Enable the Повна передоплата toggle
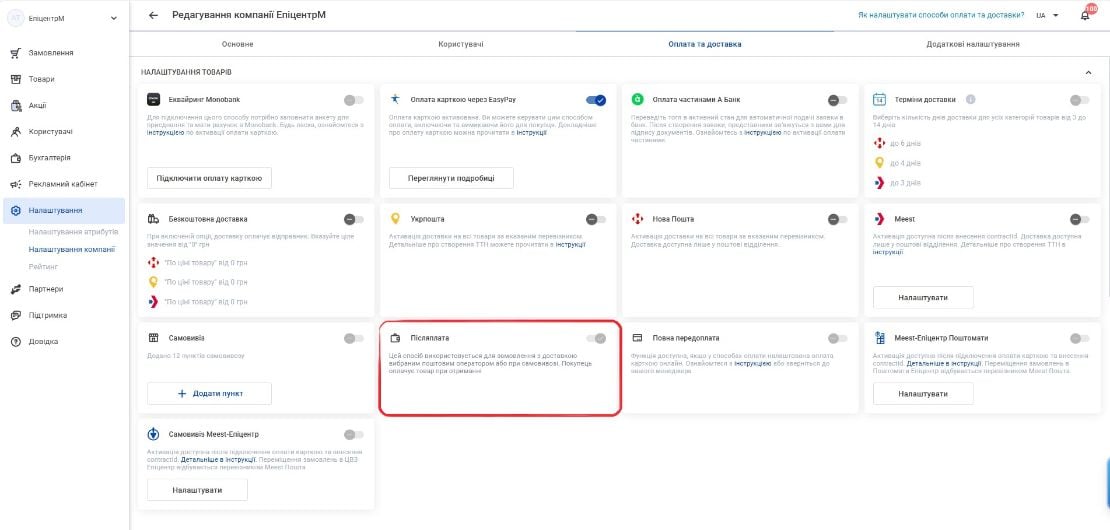This screenshot has height=530, width=1110. (837, 338)
